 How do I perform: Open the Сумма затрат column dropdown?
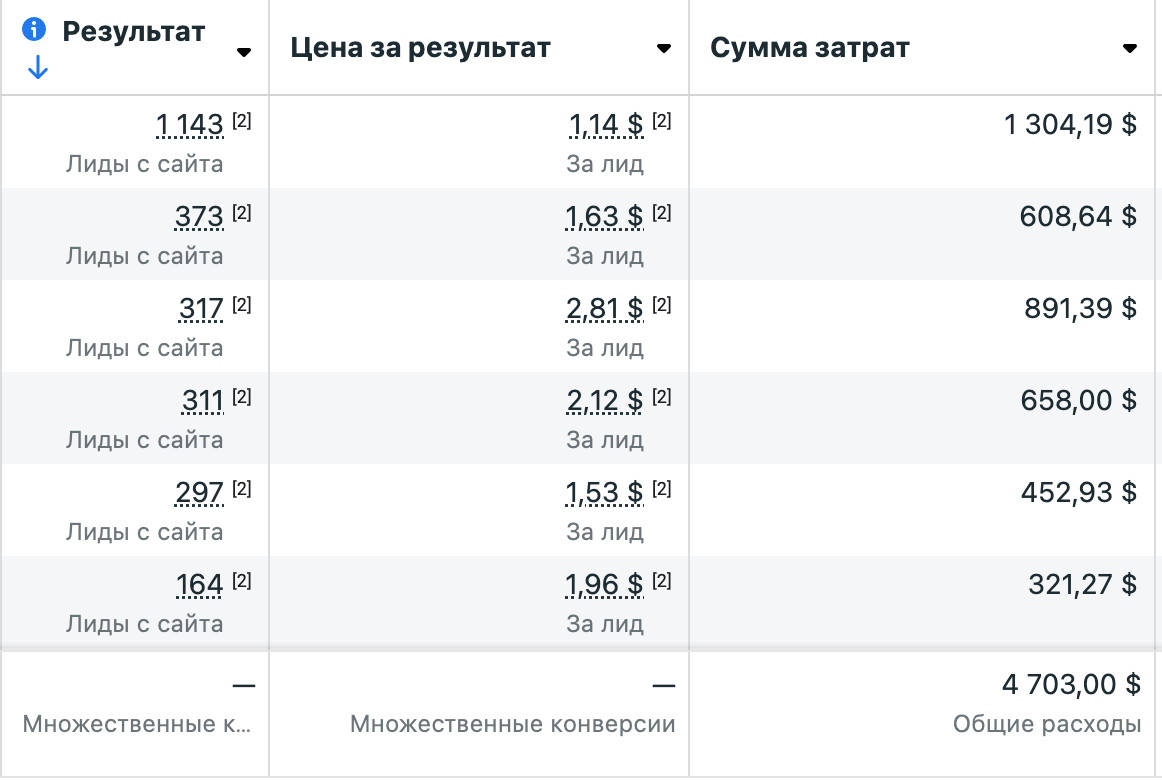pos(1130,48)
